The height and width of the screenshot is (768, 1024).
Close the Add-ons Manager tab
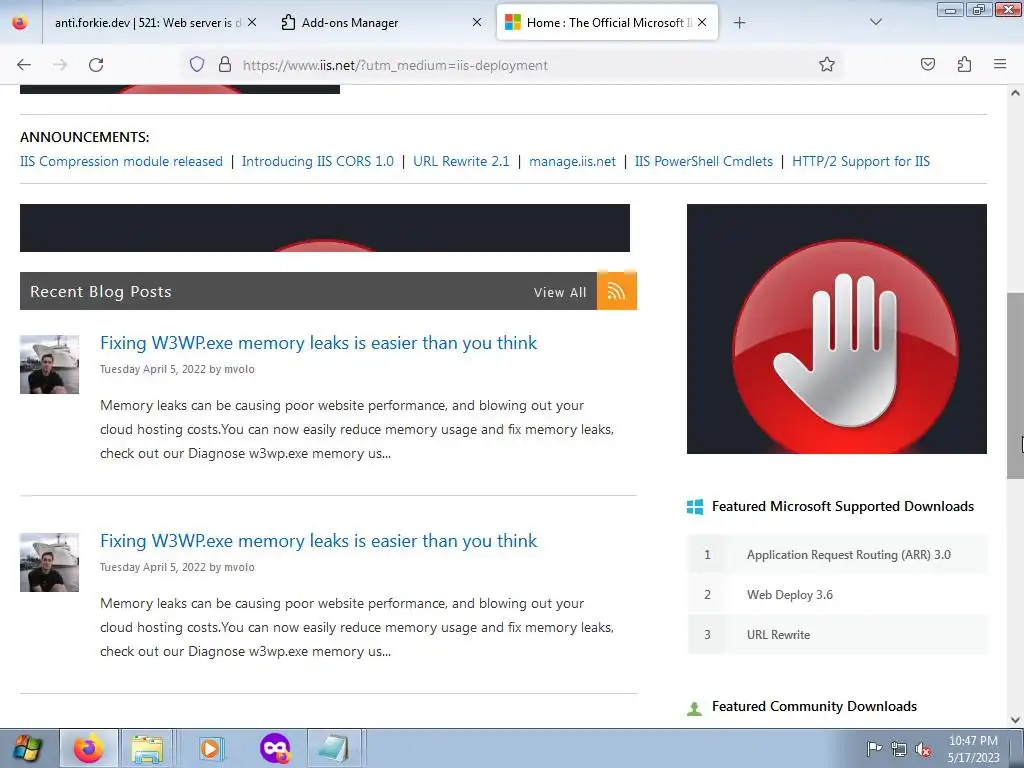(477, 22)
